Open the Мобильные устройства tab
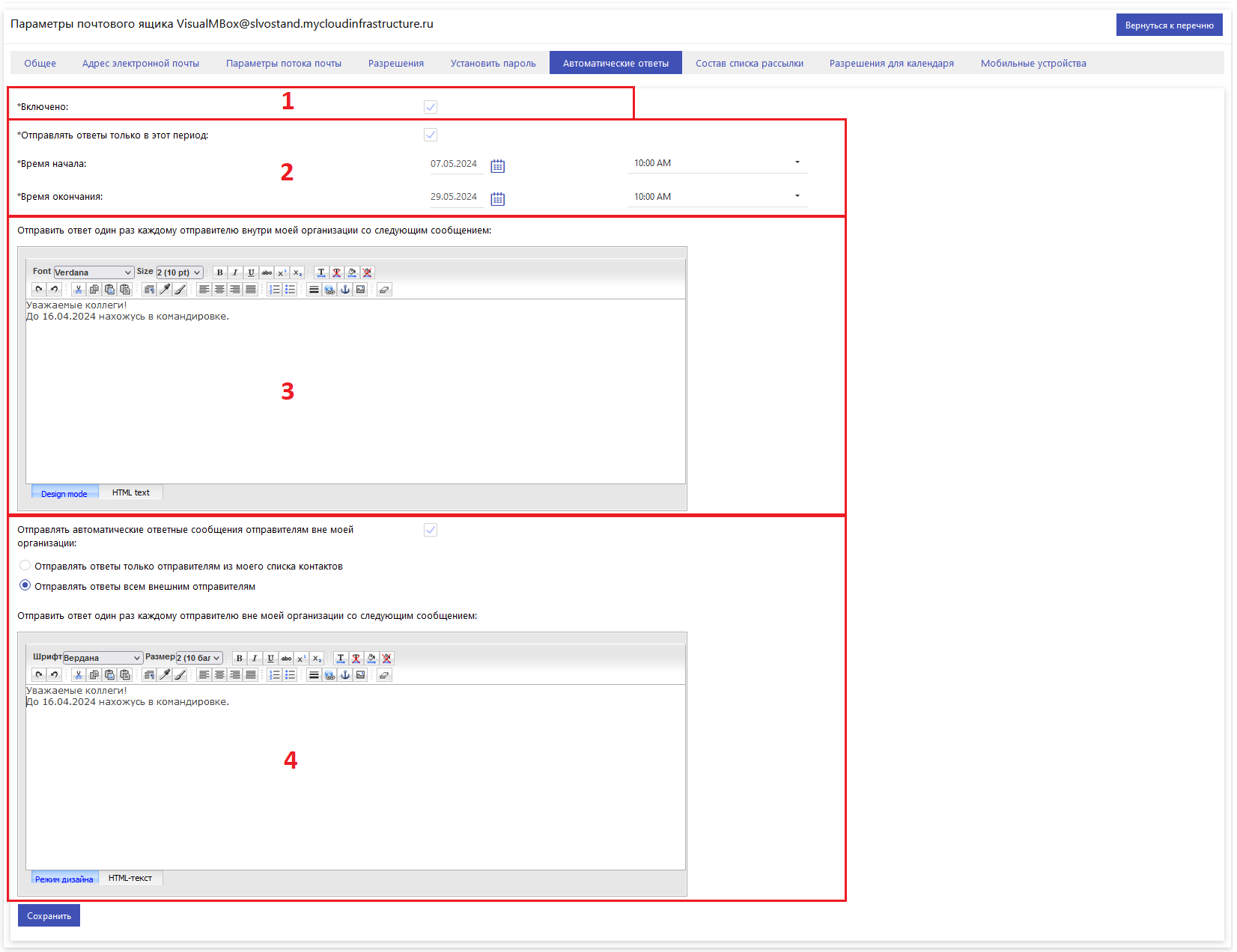This screenshot has width=1237, height=952. (x=1033, y=64)
